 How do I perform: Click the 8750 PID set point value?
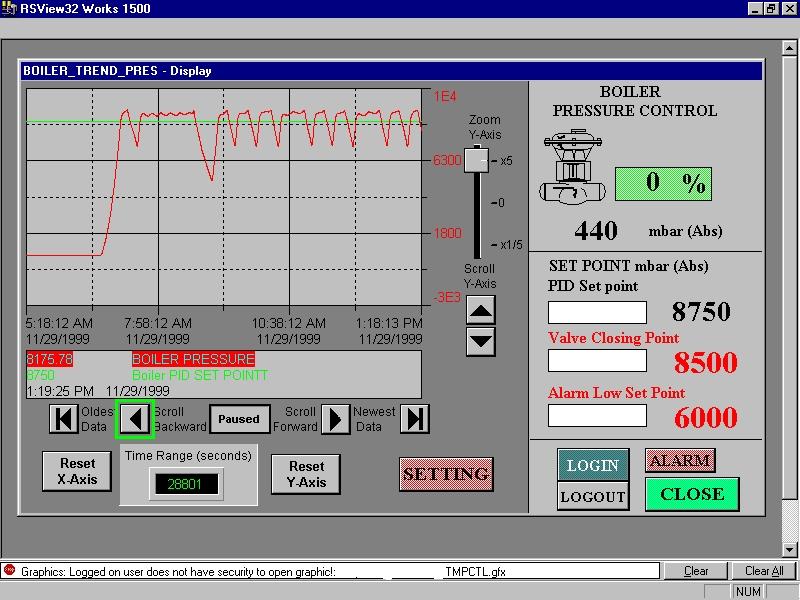[701, 311]
